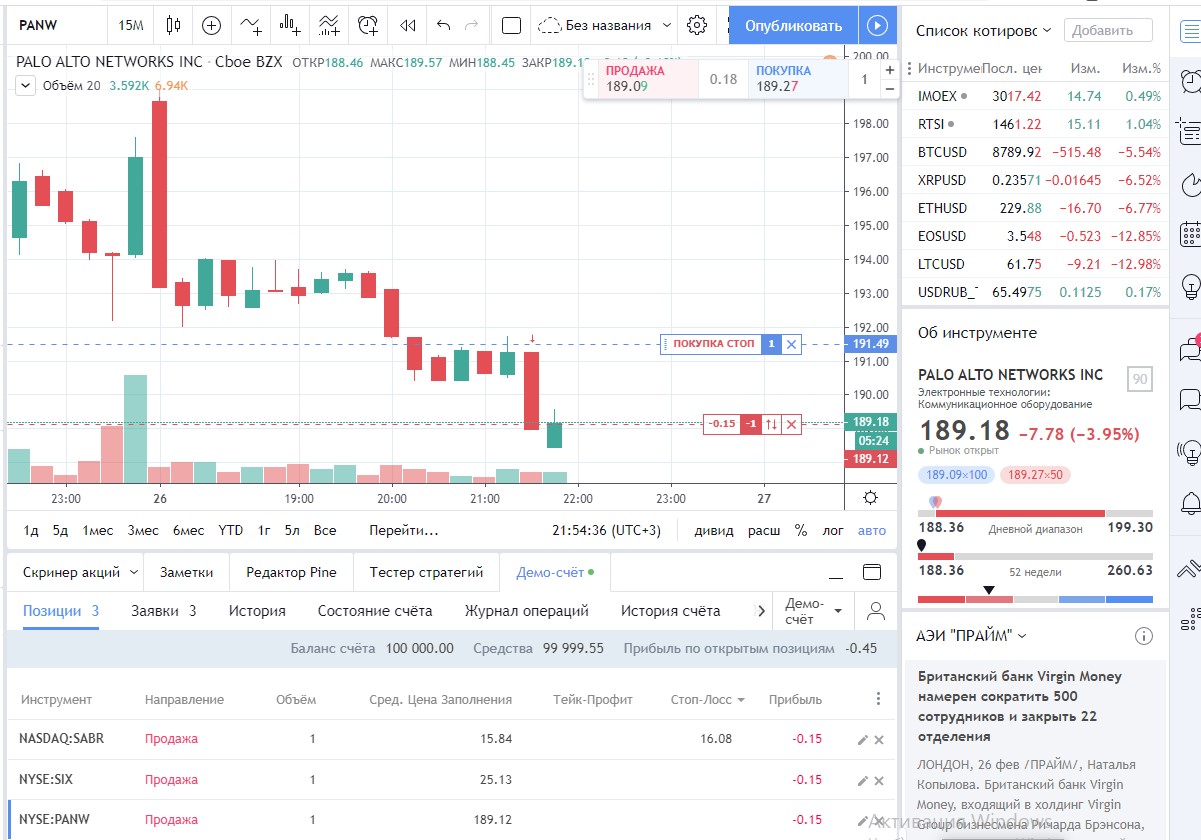
Task: Open notifications bell icon in sidebar
Action: tap(1189, 503)
